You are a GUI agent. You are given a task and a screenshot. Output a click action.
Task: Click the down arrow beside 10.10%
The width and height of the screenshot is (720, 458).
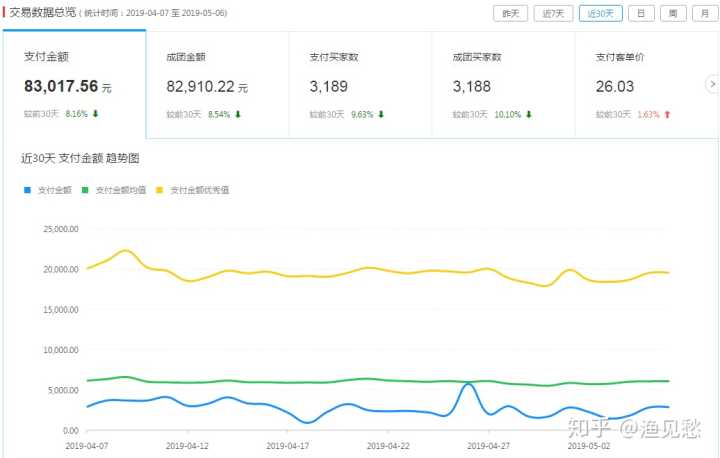click(x=527, y=114)
